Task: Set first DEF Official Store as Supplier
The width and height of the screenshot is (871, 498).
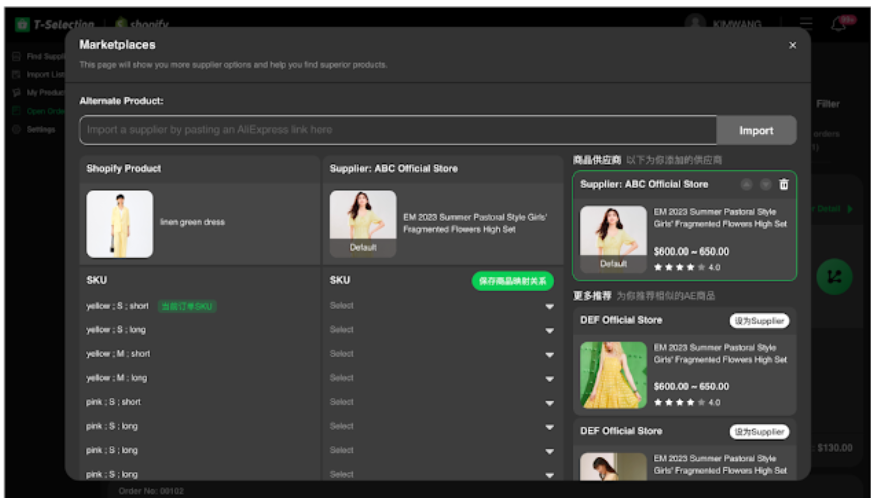Action: (759, 321)
